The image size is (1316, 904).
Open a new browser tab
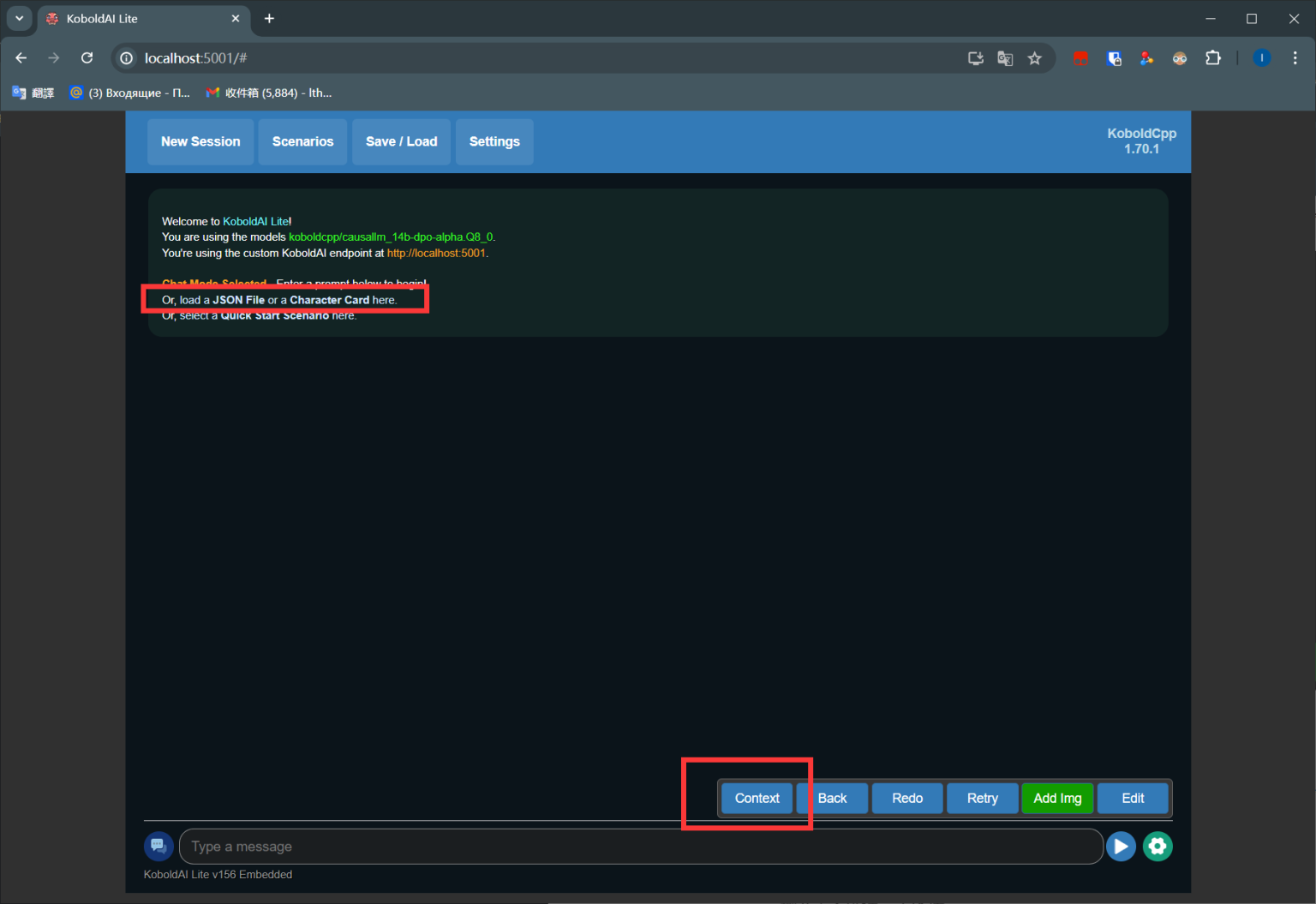[269, 18]
